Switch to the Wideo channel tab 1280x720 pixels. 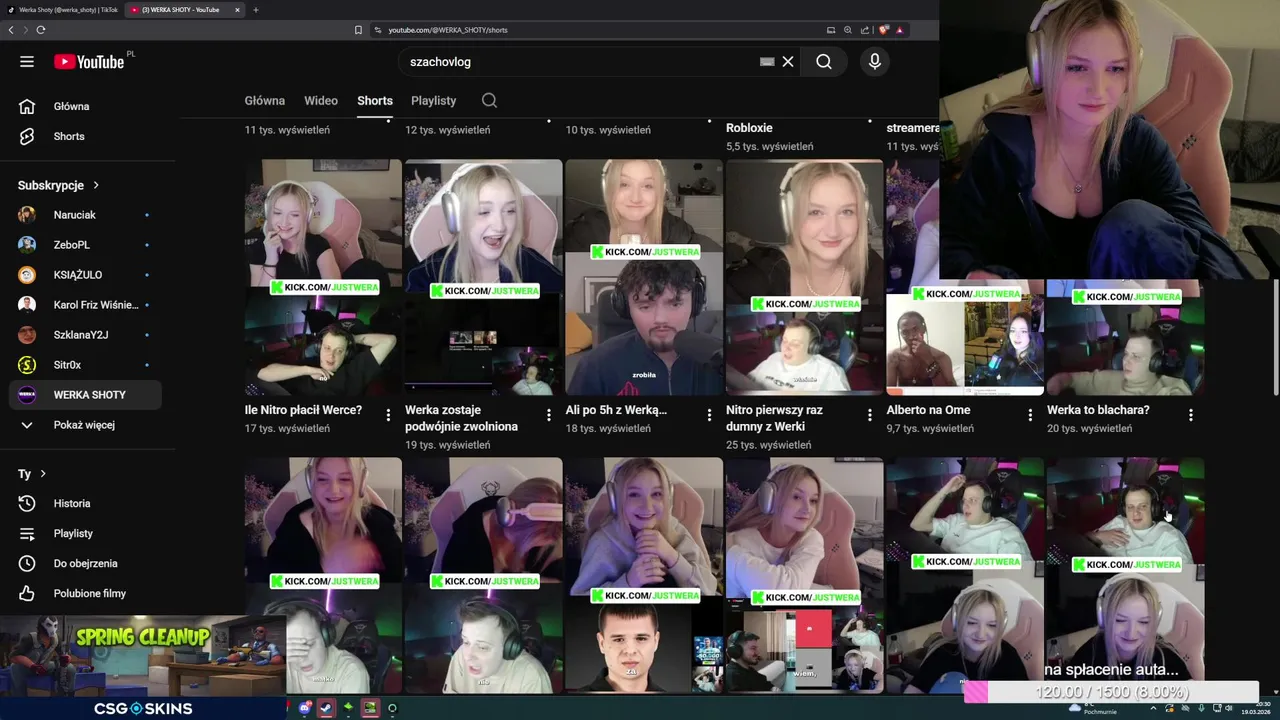click(x=321, y=100)
